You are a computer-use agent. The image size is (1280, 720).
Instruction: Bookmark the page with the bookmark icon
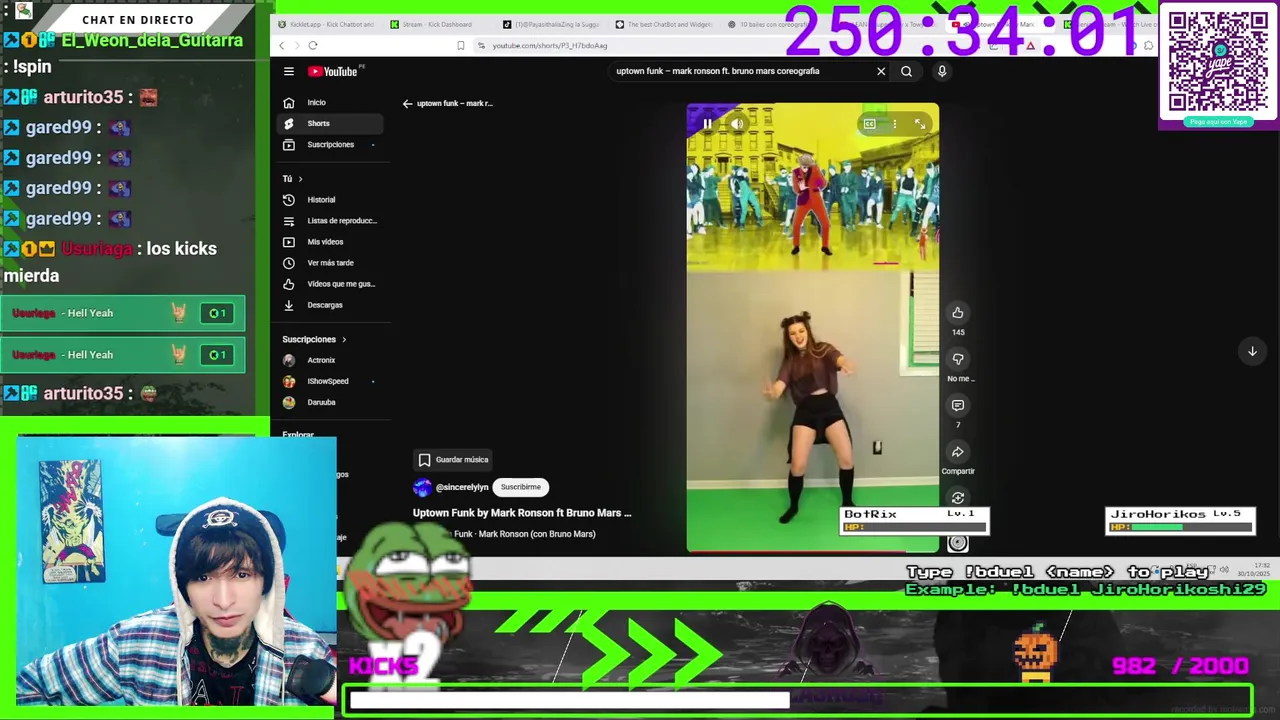(x=460, y=45)
